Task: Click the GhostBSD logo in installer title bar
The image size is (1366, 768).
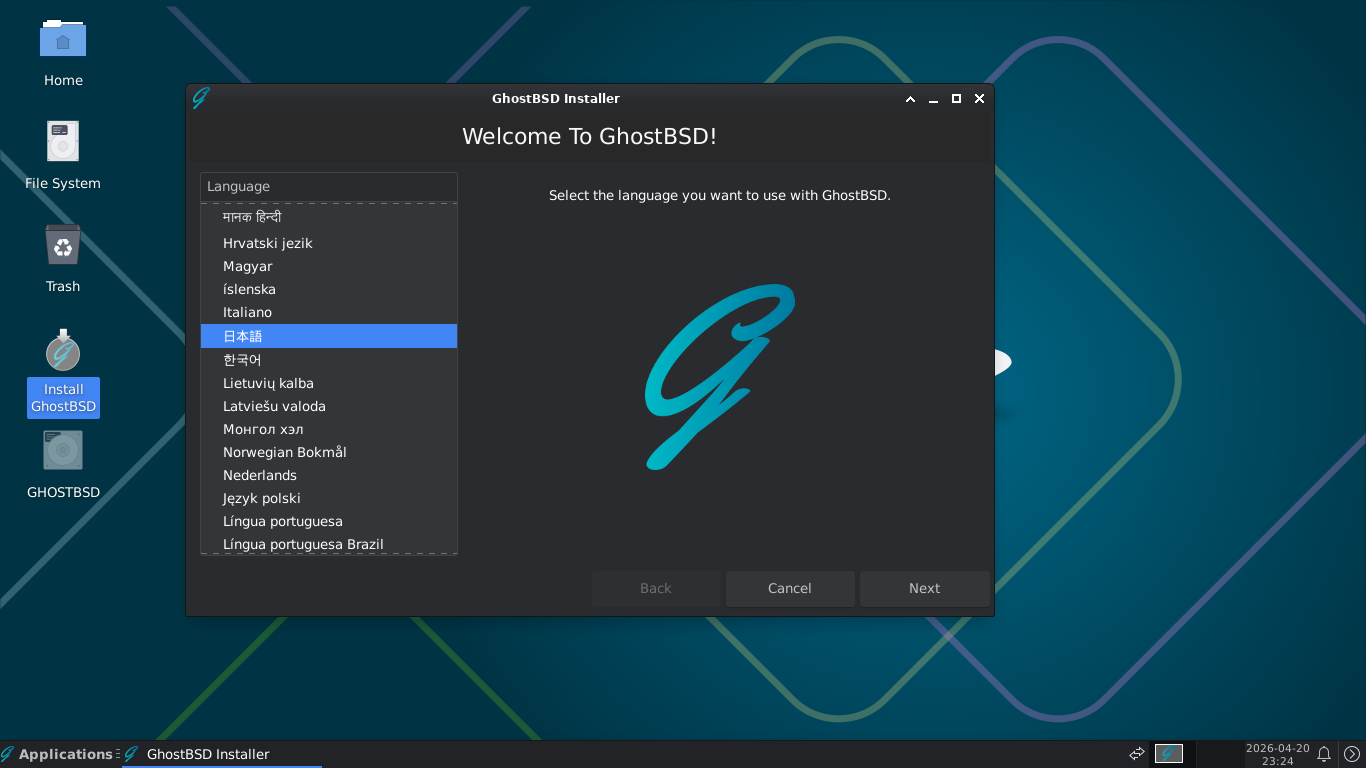Action: tap(200, 98)
